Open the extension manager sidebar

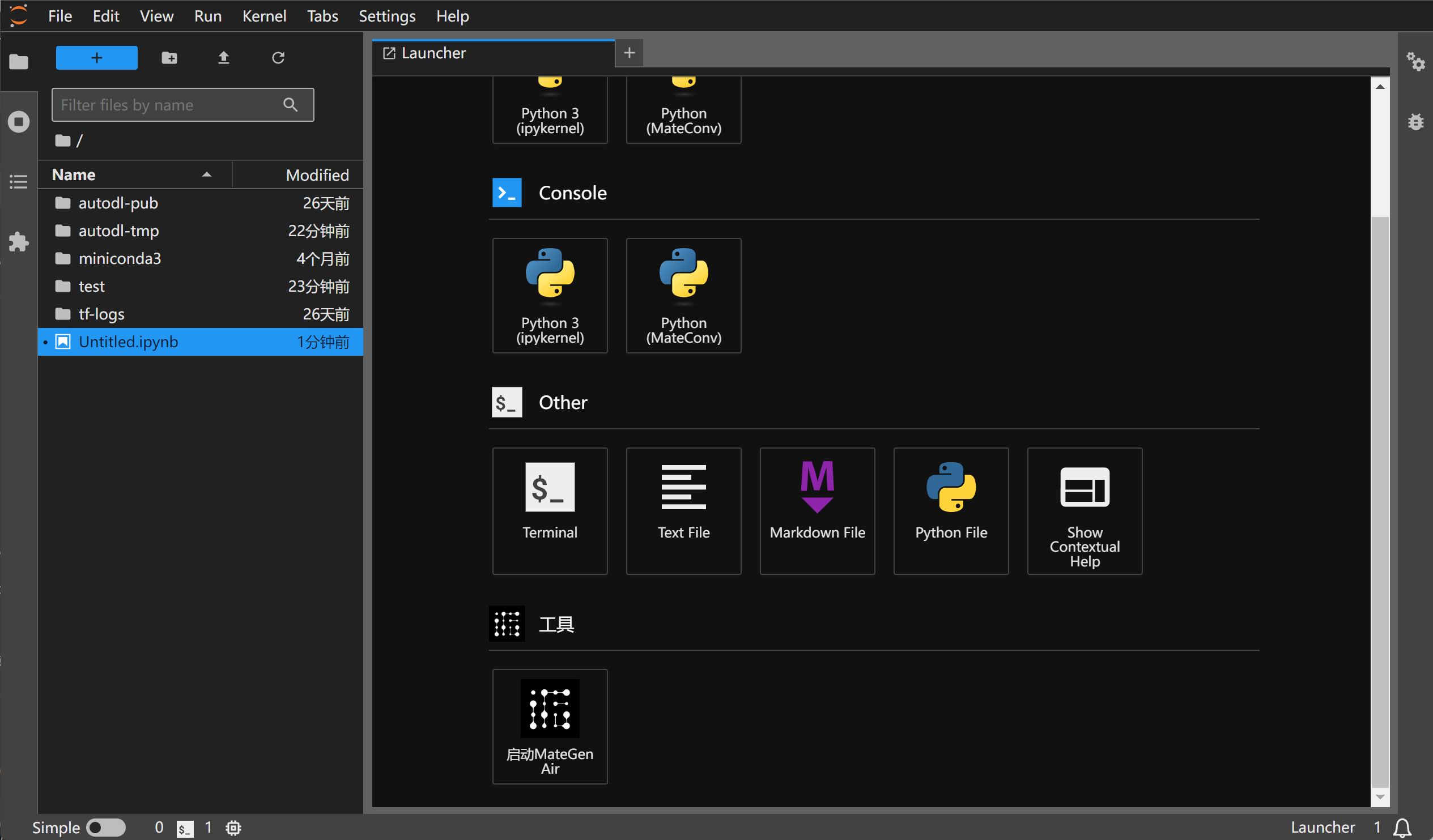[19, 241]
